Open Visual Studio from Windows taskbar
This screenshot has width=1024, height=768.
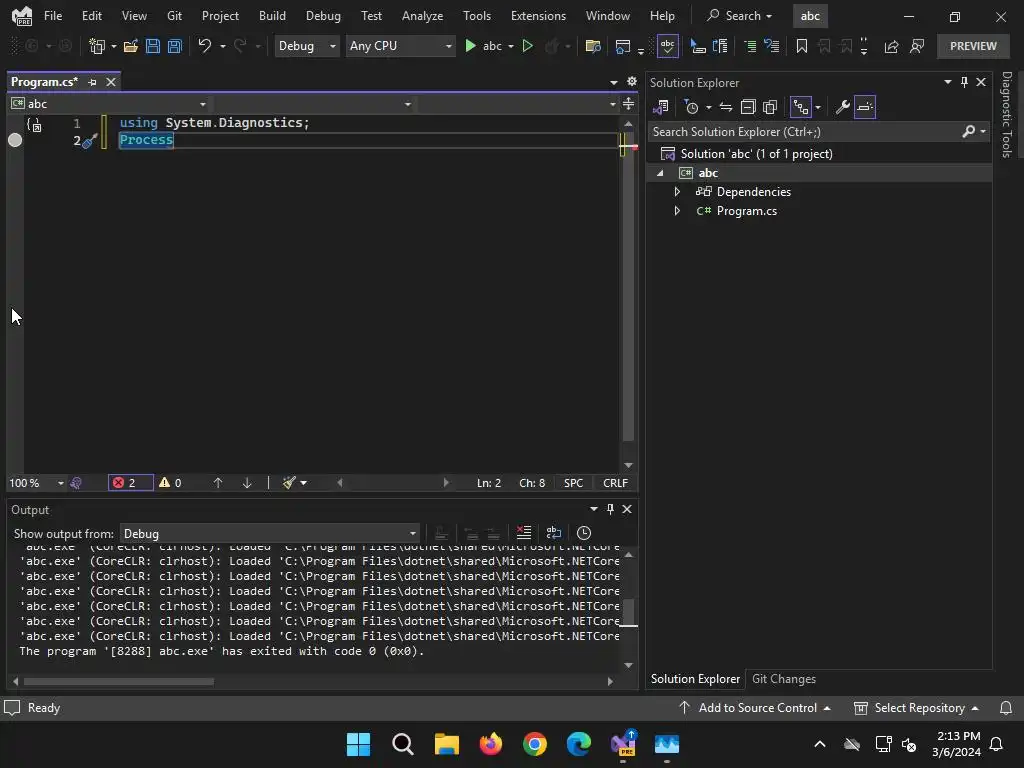pyautogui.click(x=623, y=743)
